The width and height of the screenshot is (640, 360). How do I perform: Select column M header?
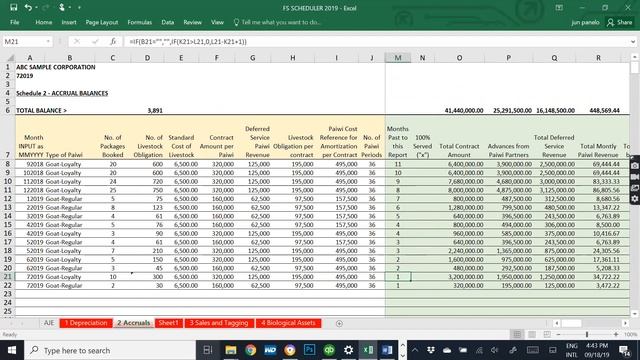[398, 58]
